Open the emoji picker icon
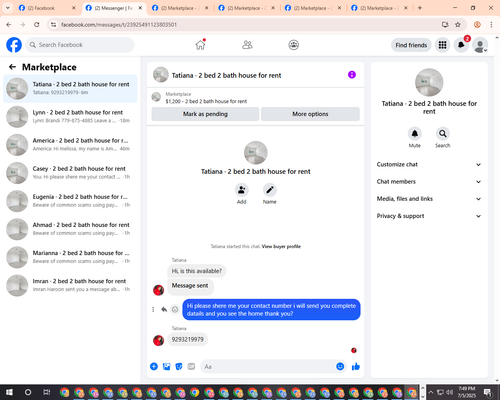The width and height of the screenshot is (500, 400). click(x=340, y=367)
